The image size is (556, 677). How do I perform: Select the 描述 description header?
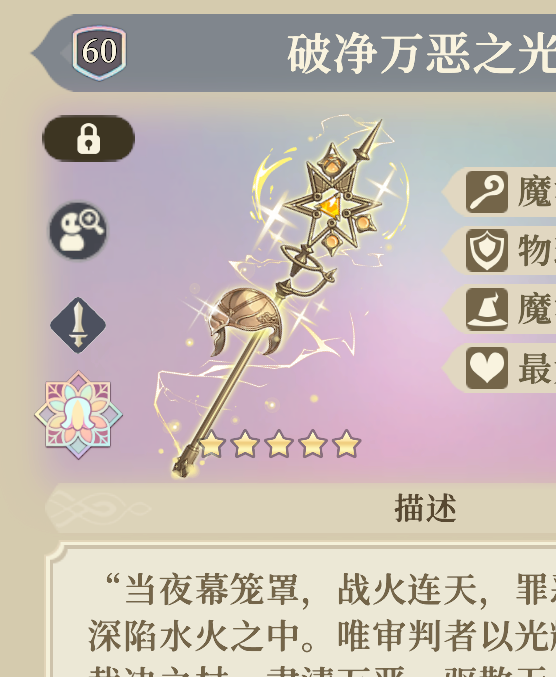click(425, 509)
